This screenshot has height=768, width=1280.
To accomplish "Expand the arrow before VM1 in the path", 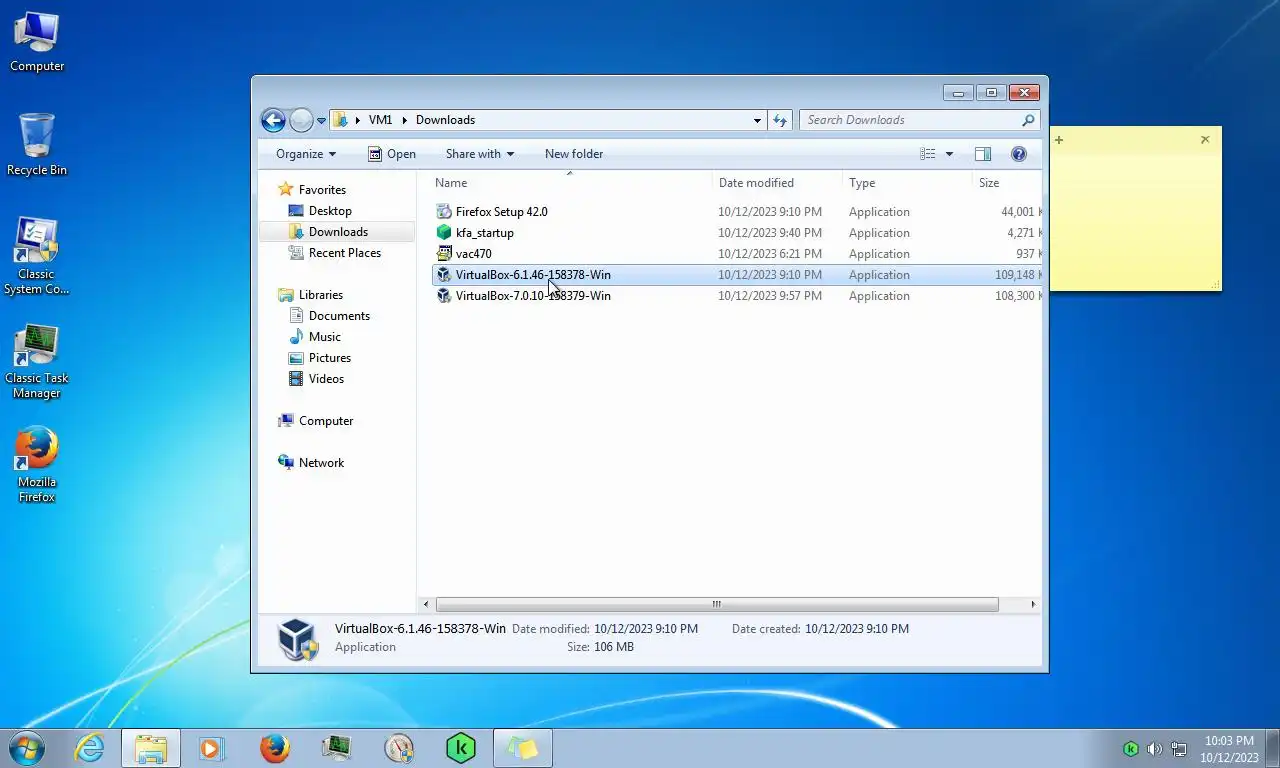I will click(x=357, y=120).
